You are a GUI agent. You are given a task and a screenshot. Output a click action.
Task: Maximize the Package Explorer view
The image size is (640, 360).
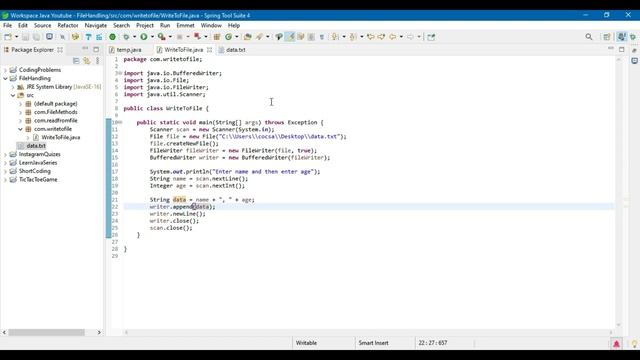pos(96,49)
